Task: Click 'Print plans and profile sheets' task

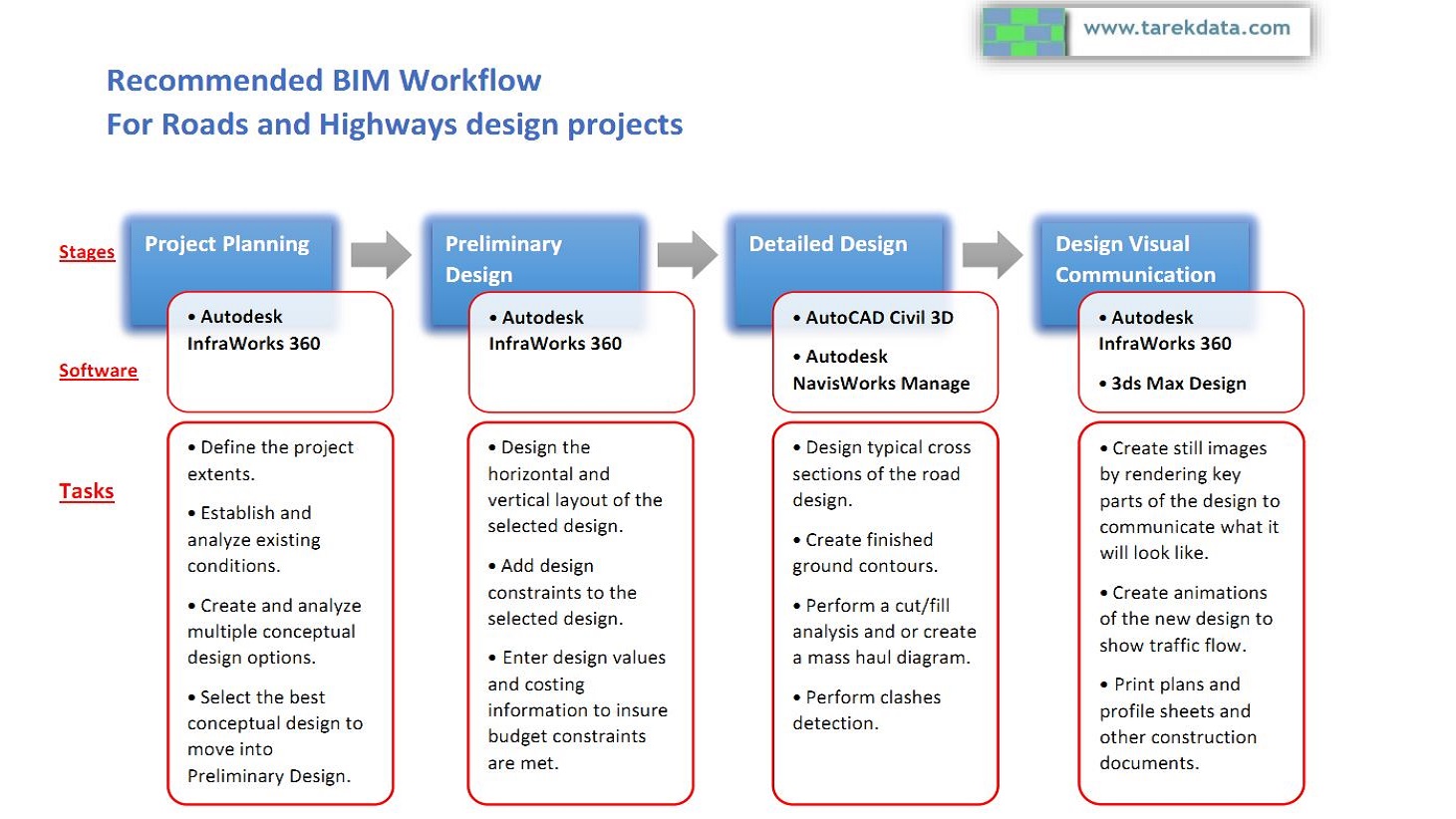Action: pyautogui.click(x=1178, y=723)
